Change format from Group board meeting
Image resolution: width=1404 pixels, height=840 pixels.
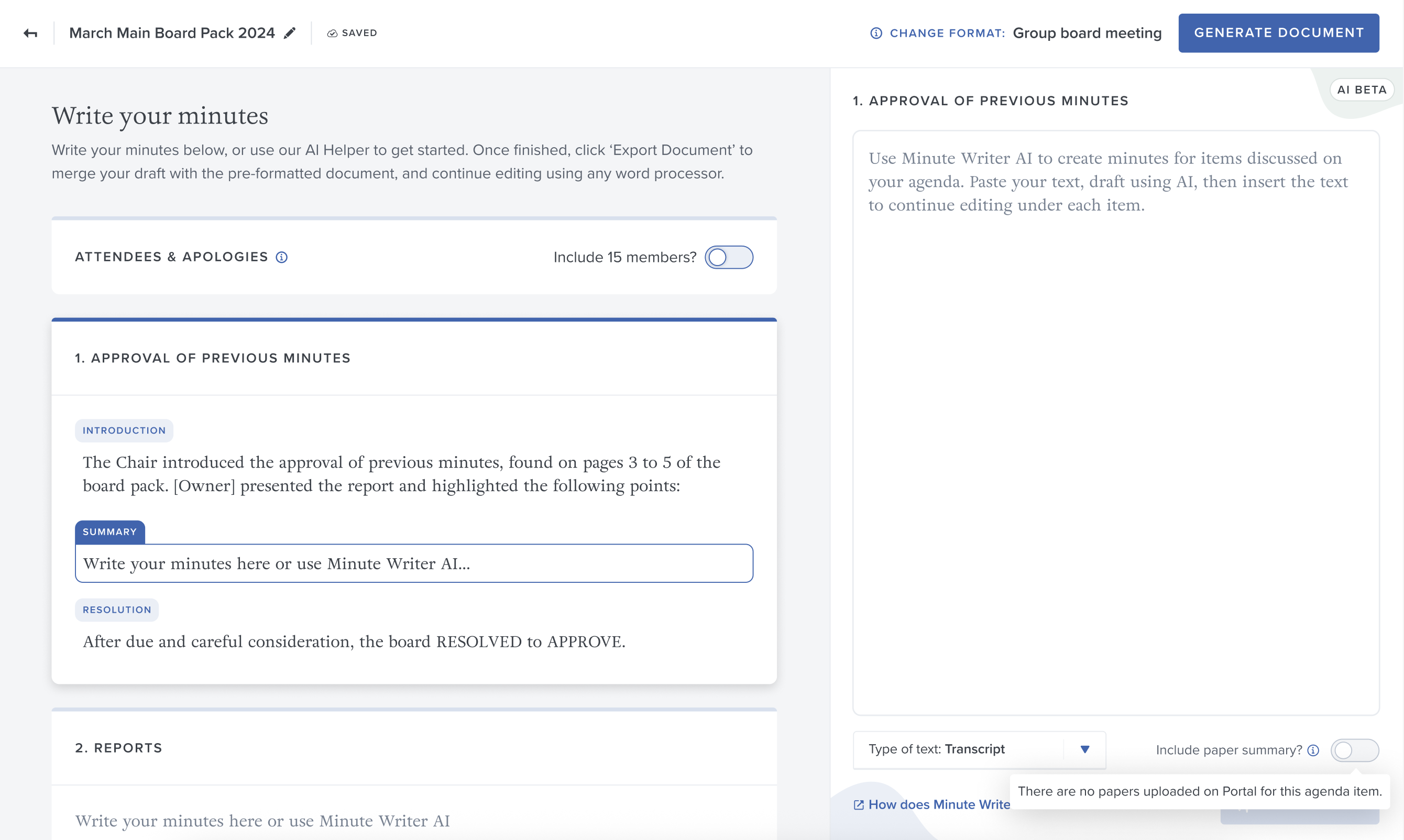(1087, 34)
